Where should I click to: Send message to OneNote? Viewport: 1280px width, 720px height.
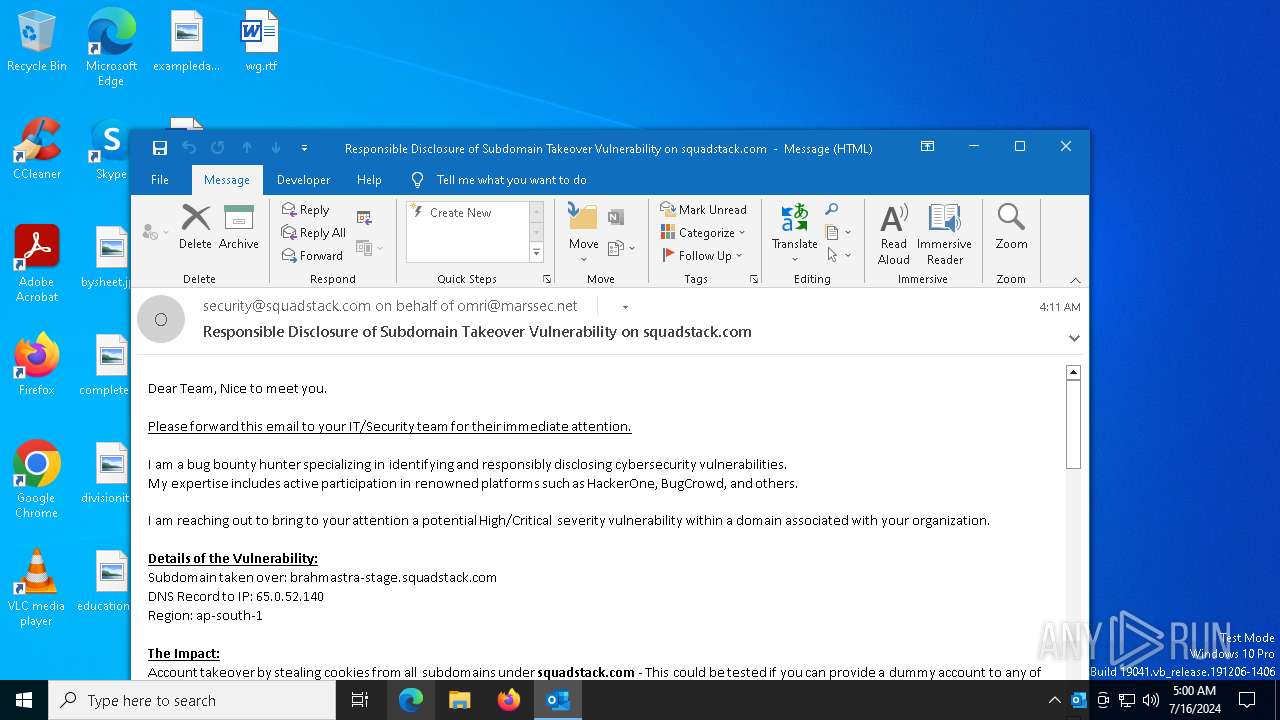[x=616, y=217]
